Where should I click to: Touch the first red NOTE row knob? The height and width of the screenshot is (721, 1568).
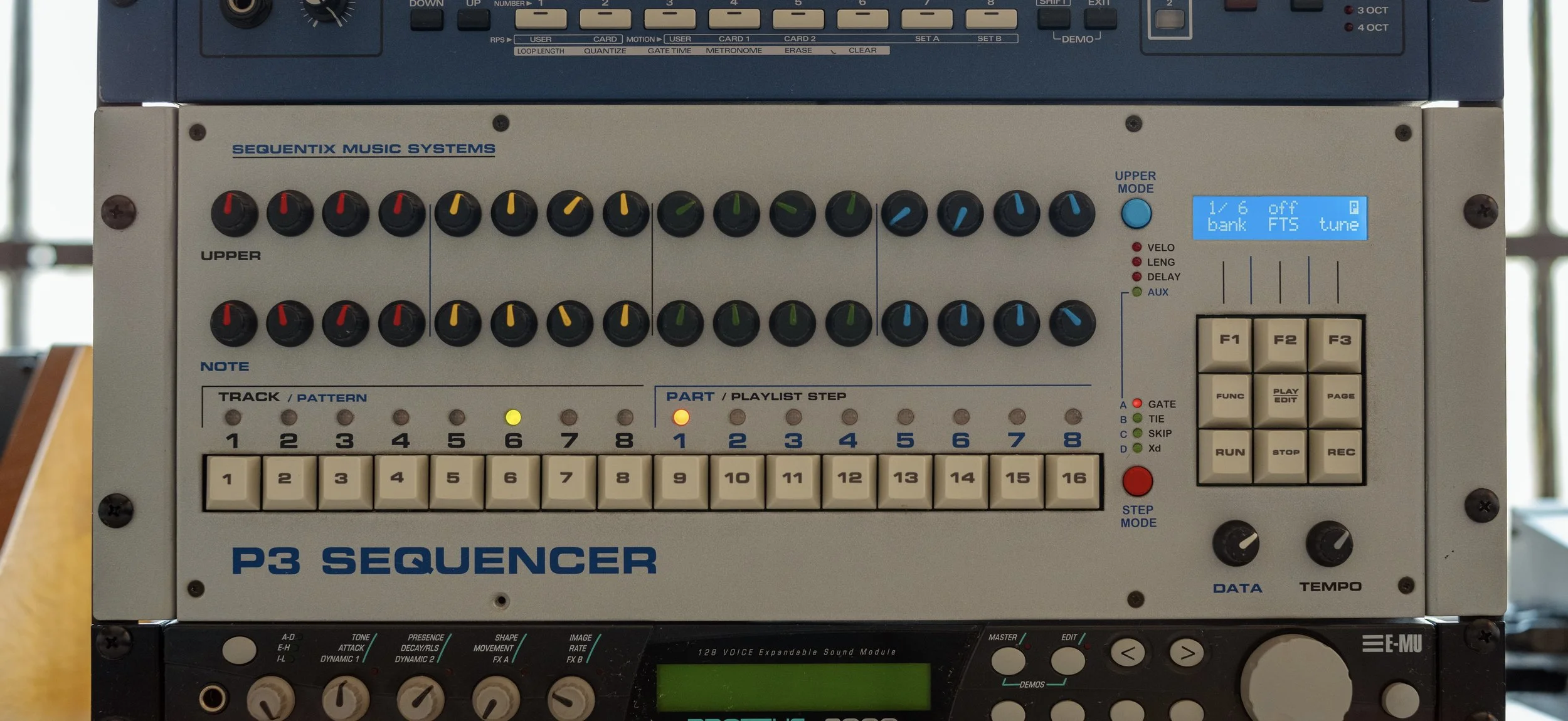(233, 324)
